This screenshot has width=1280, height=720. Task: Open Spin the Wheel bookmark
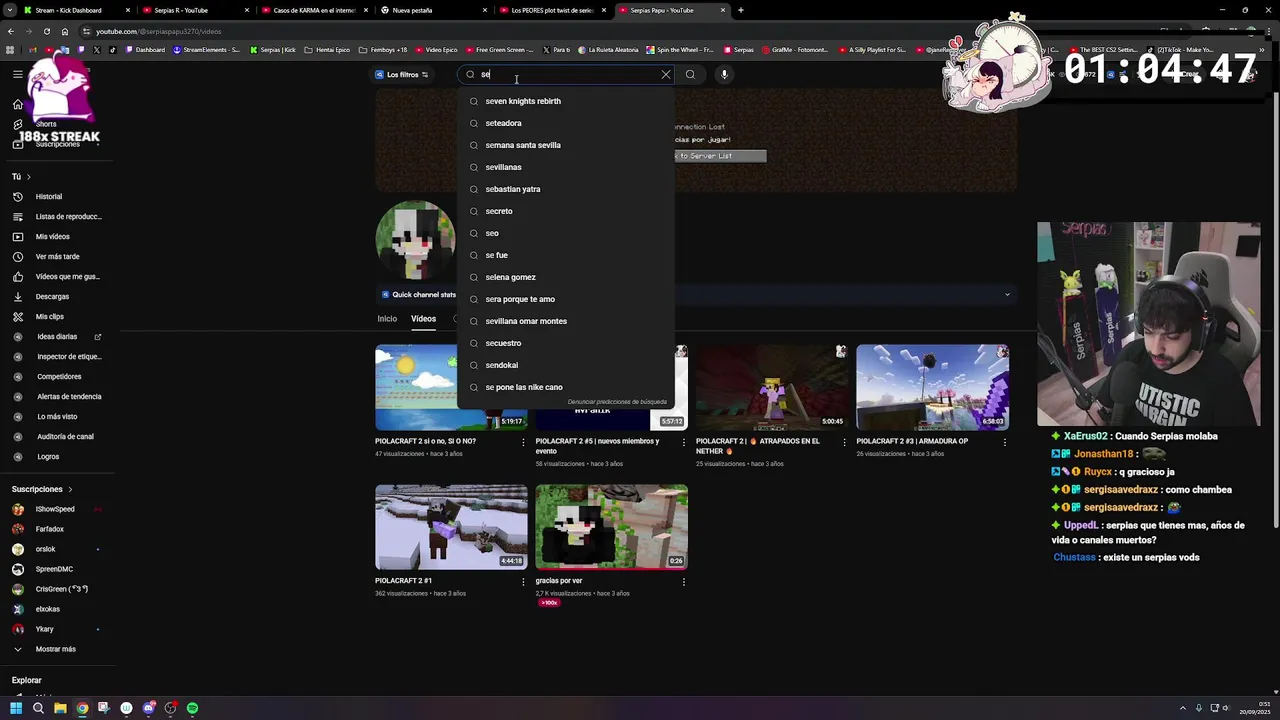click(680, 50)
